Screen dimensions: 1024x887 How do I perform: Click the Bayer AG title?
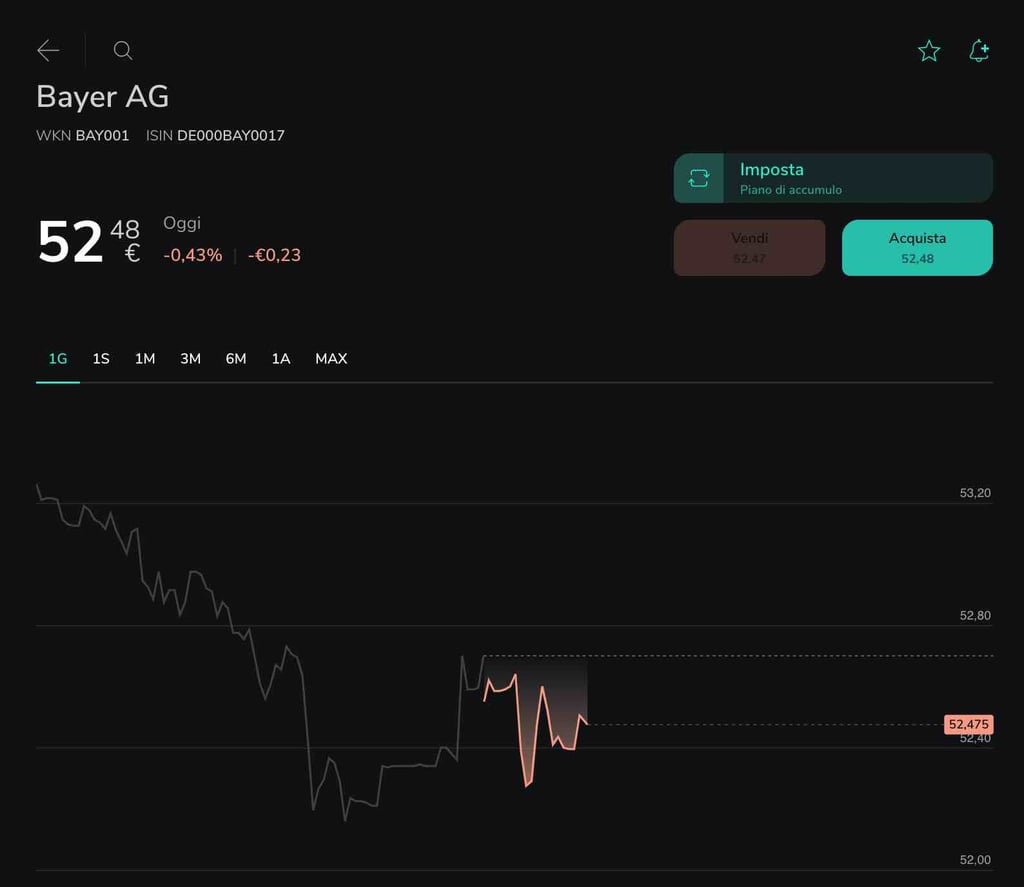102,97
